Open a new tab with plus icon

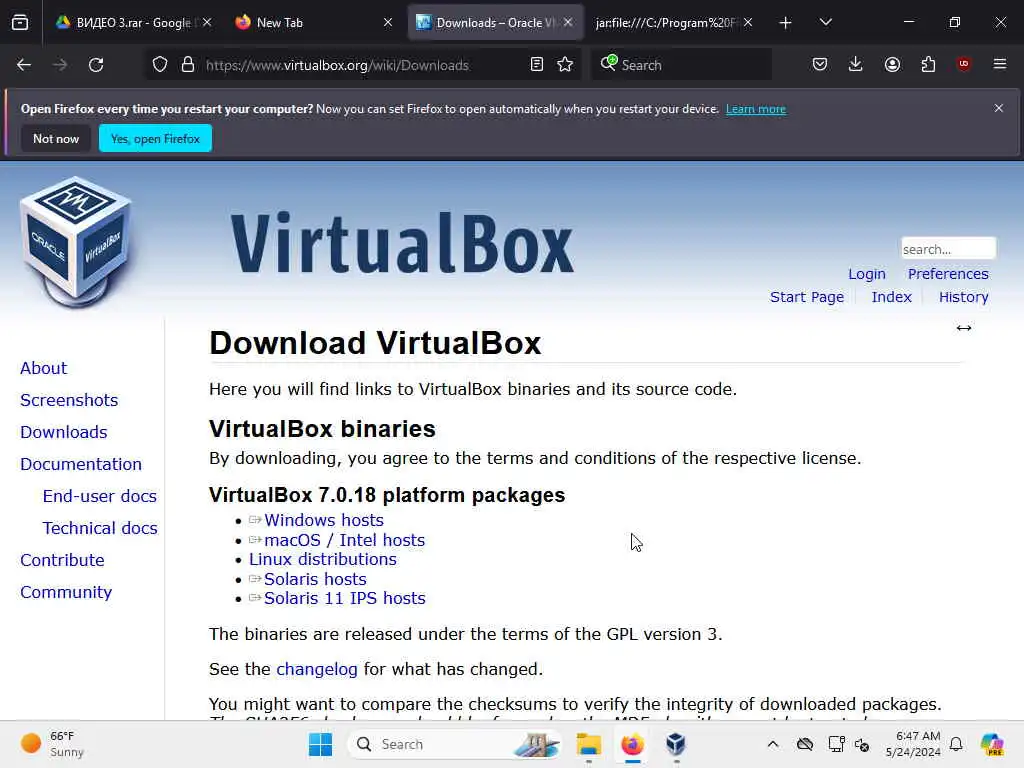tap(786, 23)
